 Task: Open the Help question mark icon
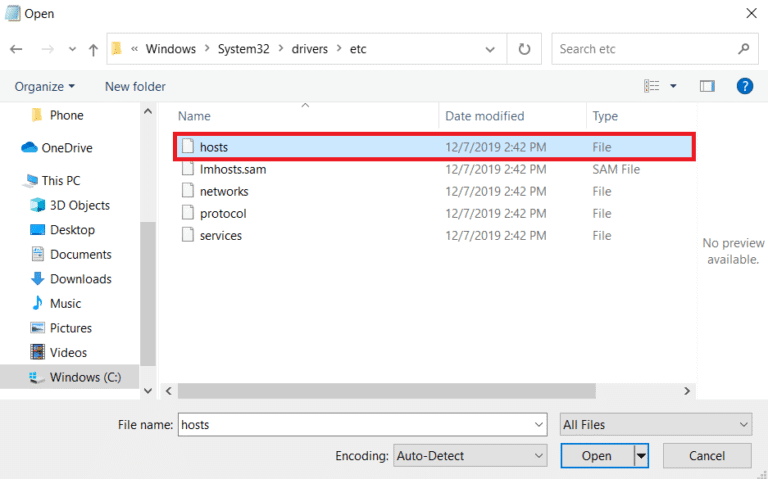point(744,87)
